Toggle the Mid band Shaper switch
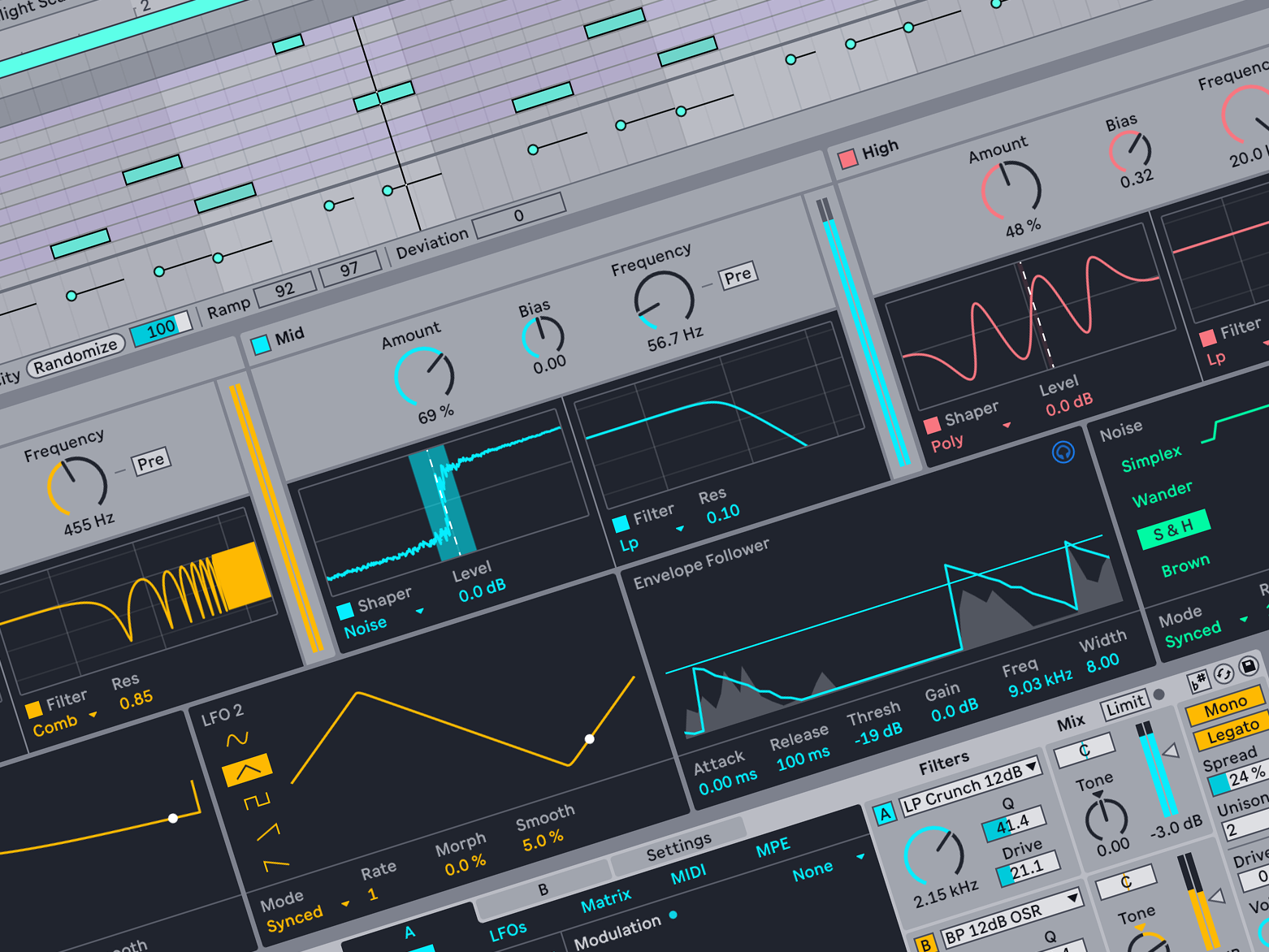The width and height of the screenshot is (1269, 952). point(344,610)
